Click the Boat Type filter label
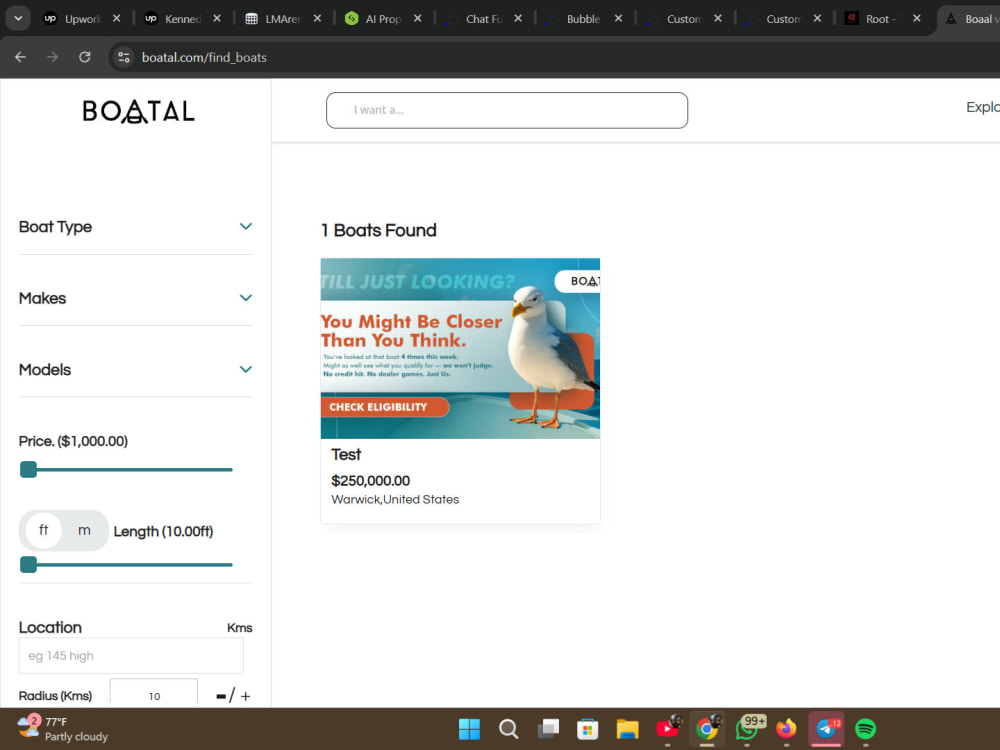 (55, 227)
